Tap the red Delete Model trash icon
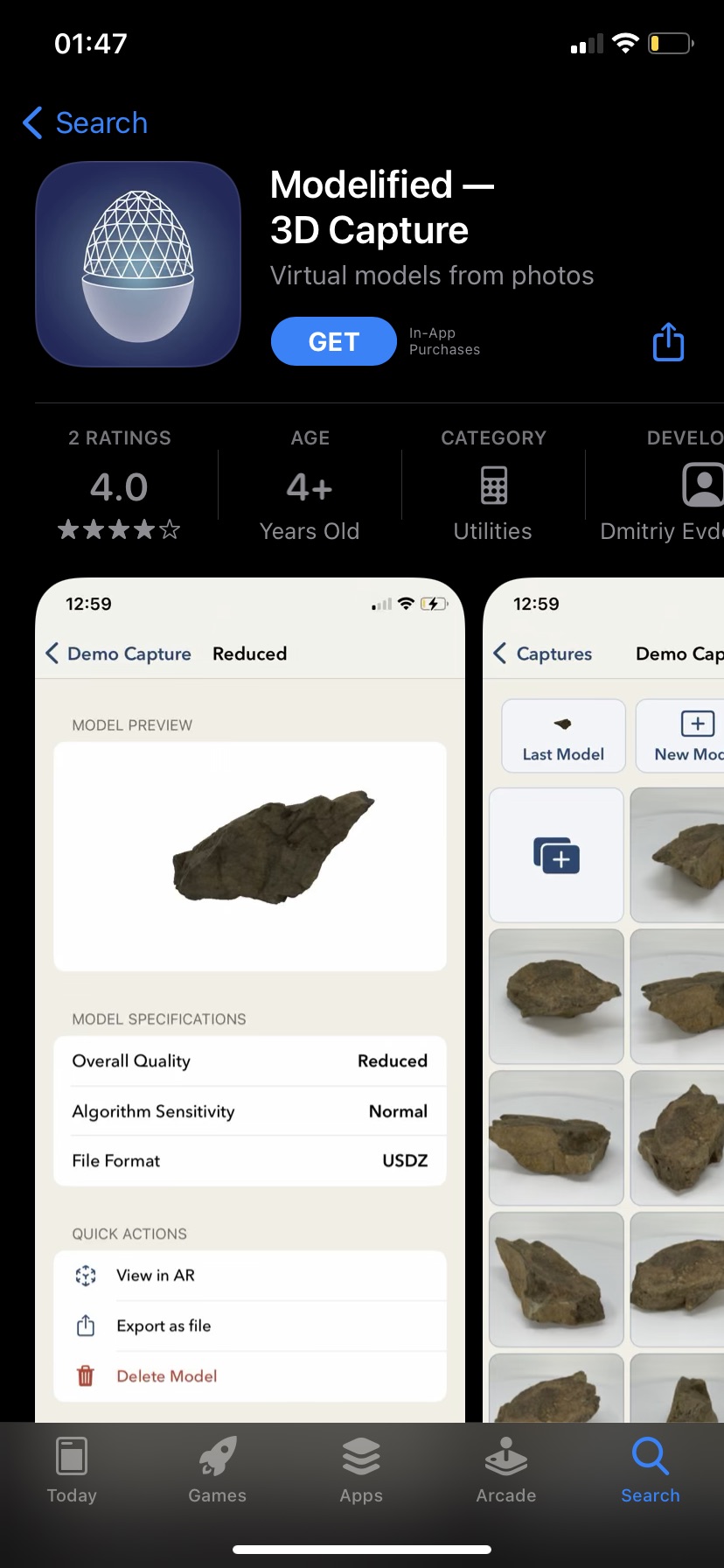Screen dimensions: 724x1568 [x=86, y=1375]
